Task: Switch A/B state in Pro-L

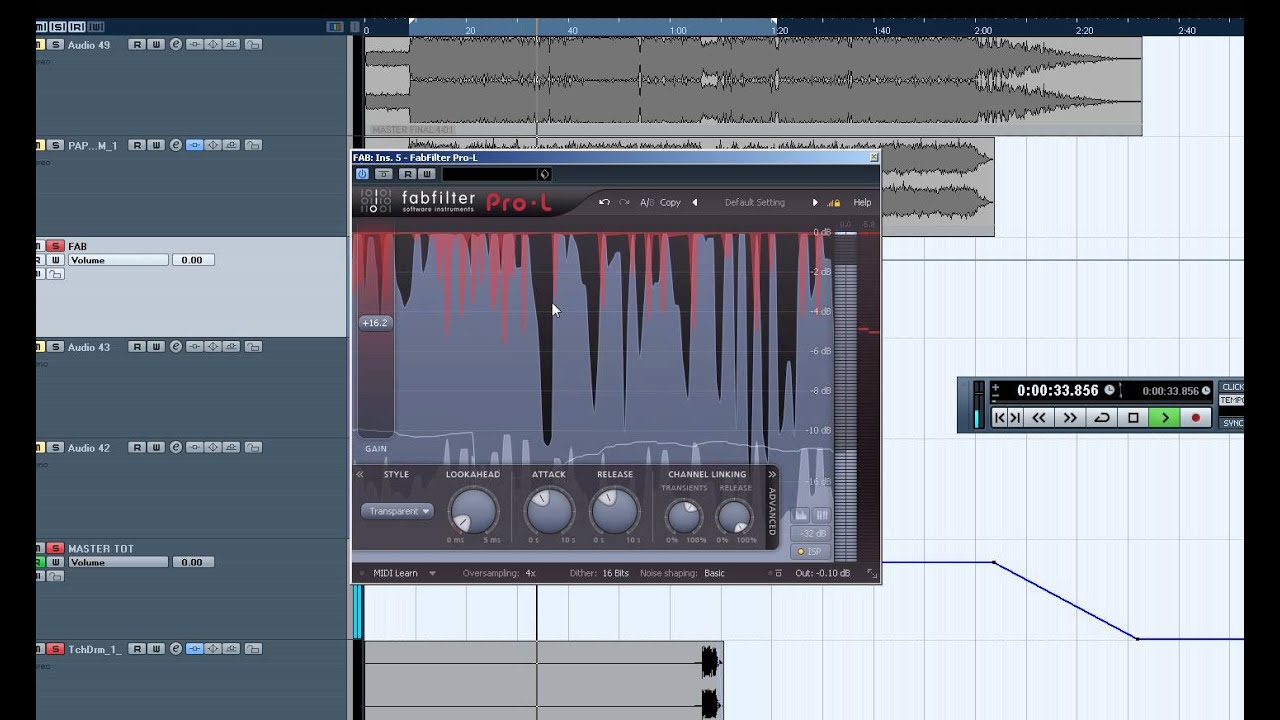Action: click(646, 202)
